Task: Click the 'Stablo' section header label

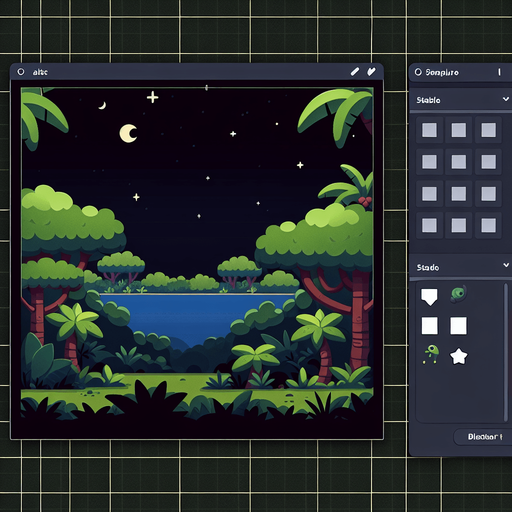Action: [428, 100]
